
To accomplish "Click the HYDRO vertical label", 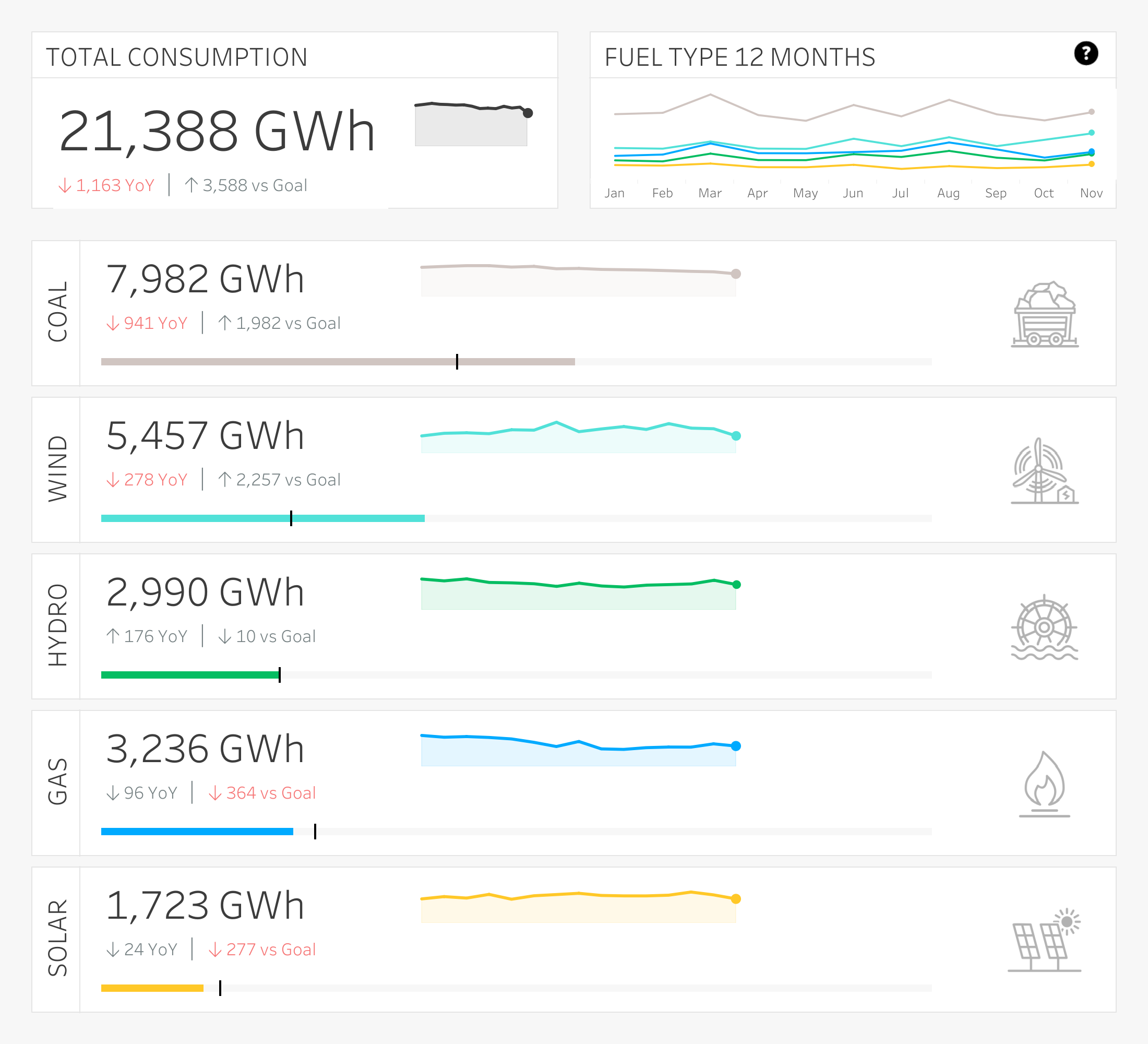I will pos(57,625).
